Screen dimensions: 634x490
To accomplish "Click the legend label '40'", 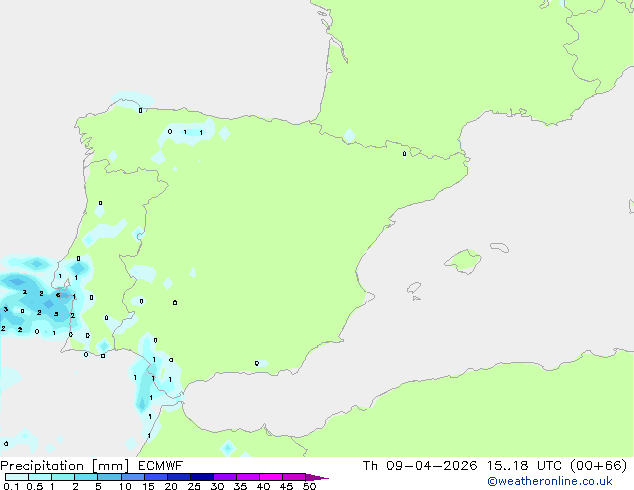I will [x=263, y=486].
